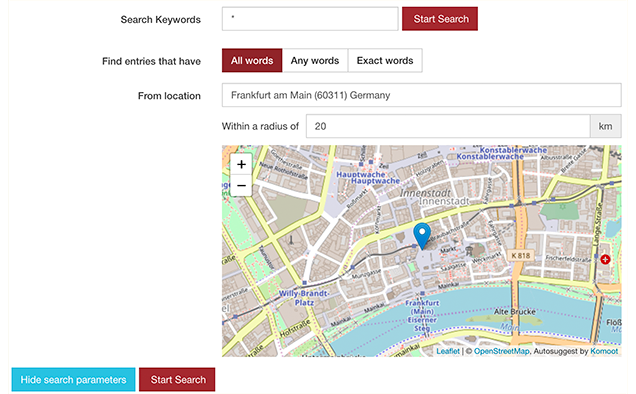Screen dimensions: 636x394
Task: Zoom in the map with plus button
Action: [x=241, y=164]
